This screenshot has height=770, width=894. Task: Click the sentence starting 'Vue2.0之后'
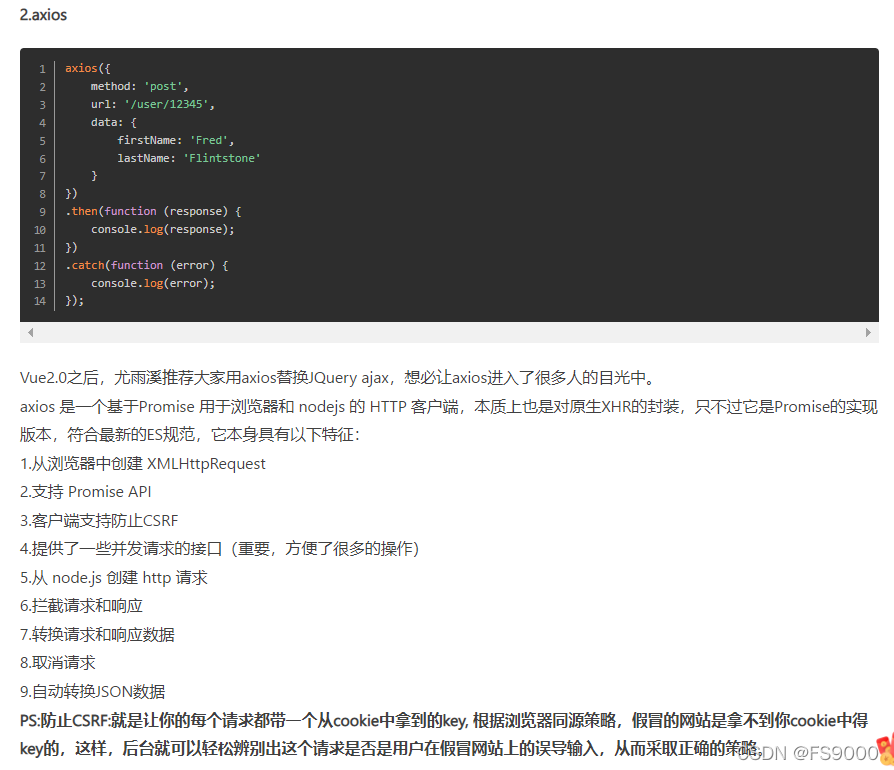coord(339,378)
